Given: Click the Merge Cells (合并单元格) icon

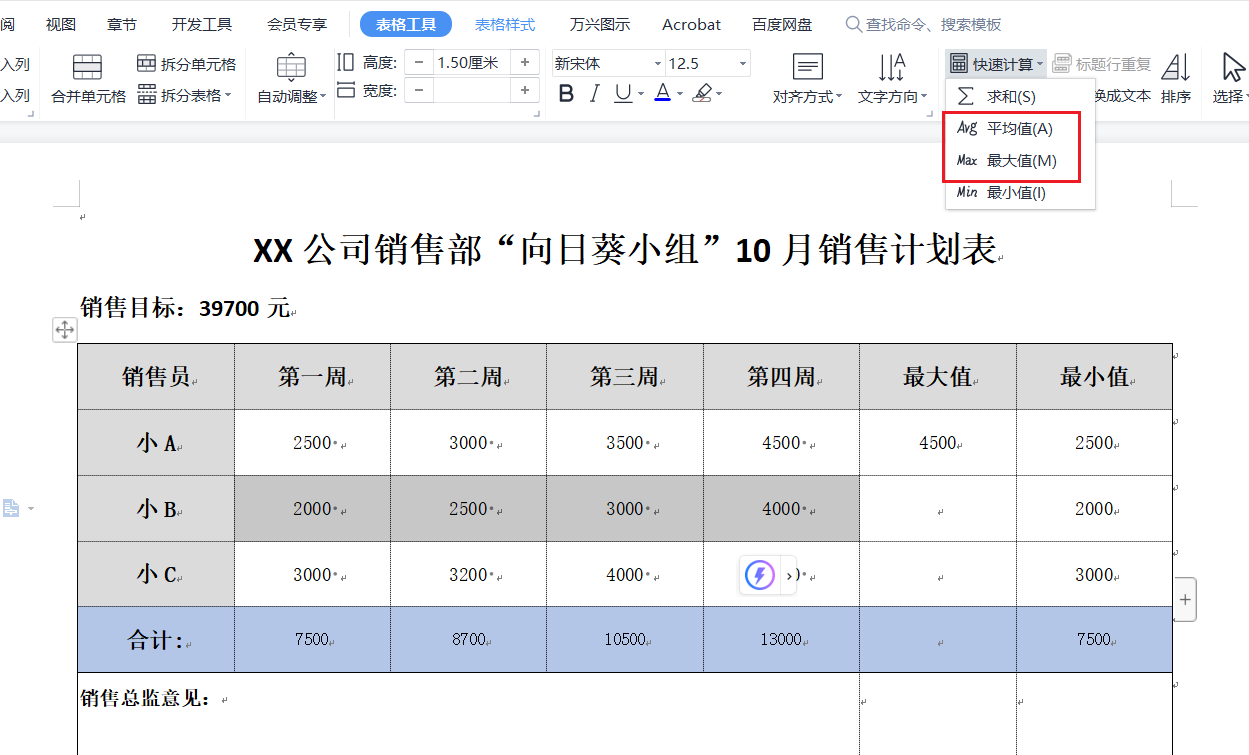Looking at the screenshot, I should [88, 78].
